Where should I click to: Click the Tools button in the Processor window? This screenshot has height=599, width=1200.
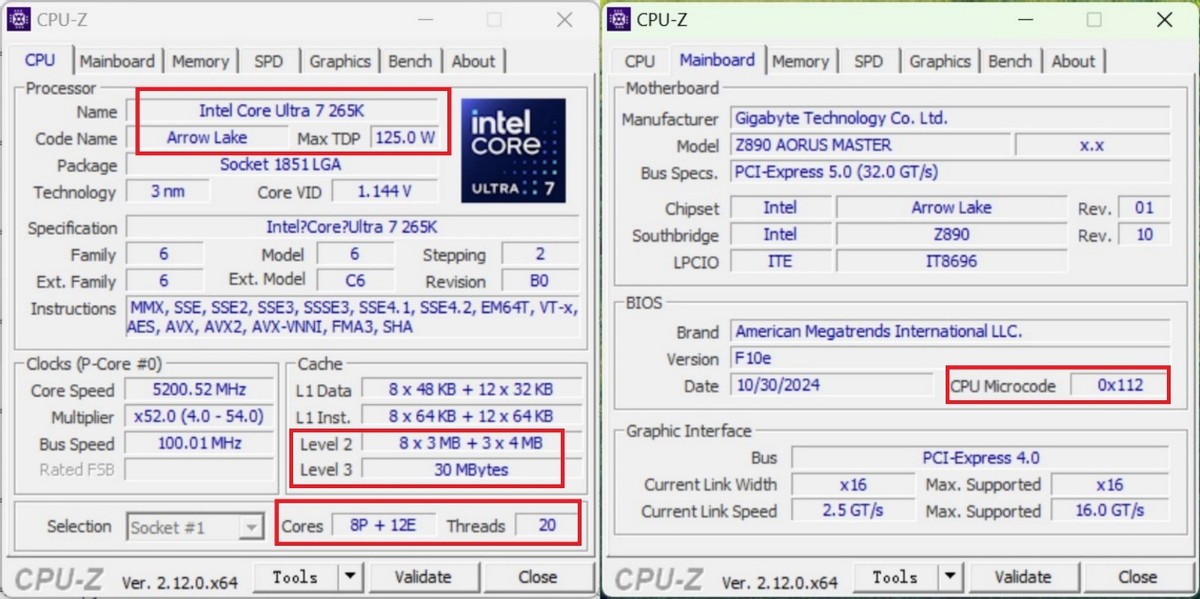click(x=295, y=577)
